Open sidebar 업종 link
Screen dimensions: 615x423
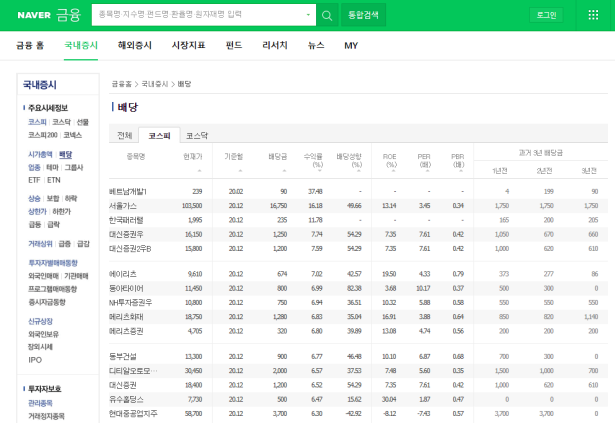coord(34,168)
